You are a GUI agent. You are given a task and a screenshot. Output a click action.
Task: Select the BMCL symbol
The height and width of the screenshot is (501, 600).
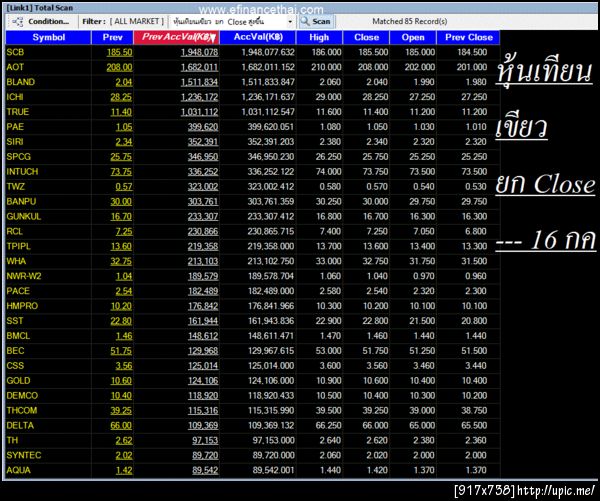tap(18, 336)
